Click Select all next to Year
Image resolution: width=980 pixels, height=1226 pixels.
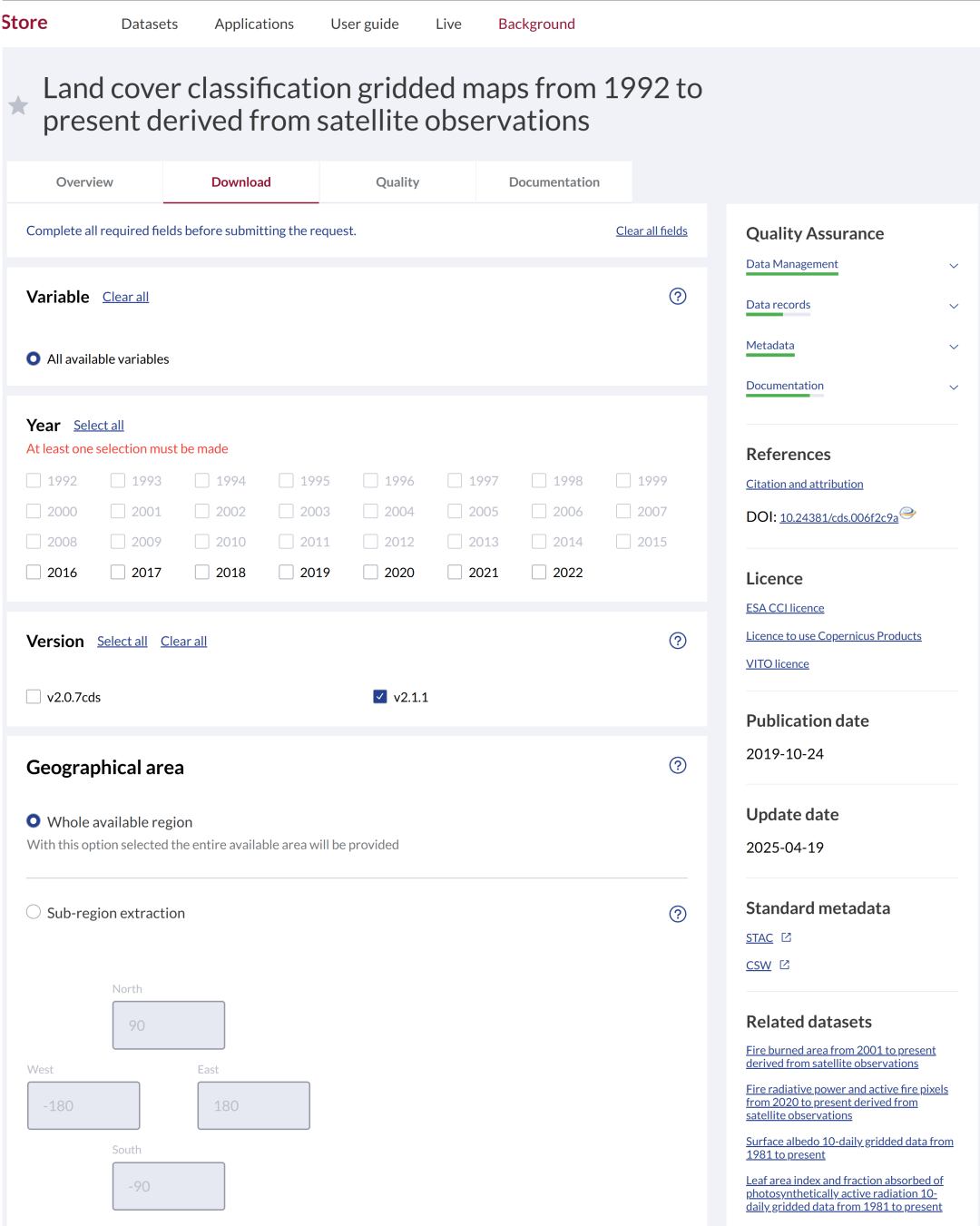(x=99, y=426)
